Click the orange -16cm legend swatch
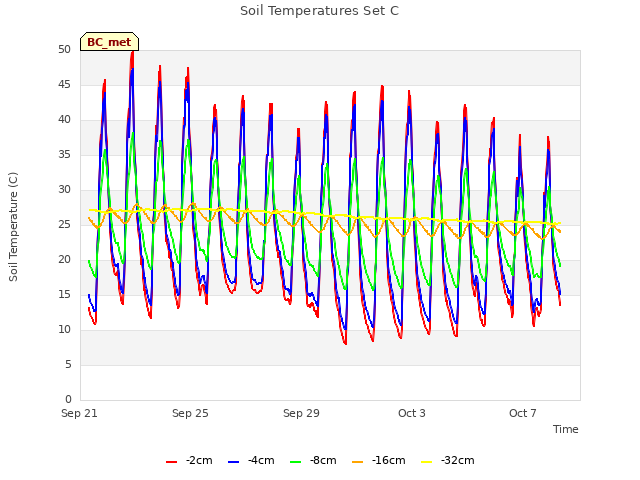Viewport: 640px width, 480px height. tap(358, 462)
